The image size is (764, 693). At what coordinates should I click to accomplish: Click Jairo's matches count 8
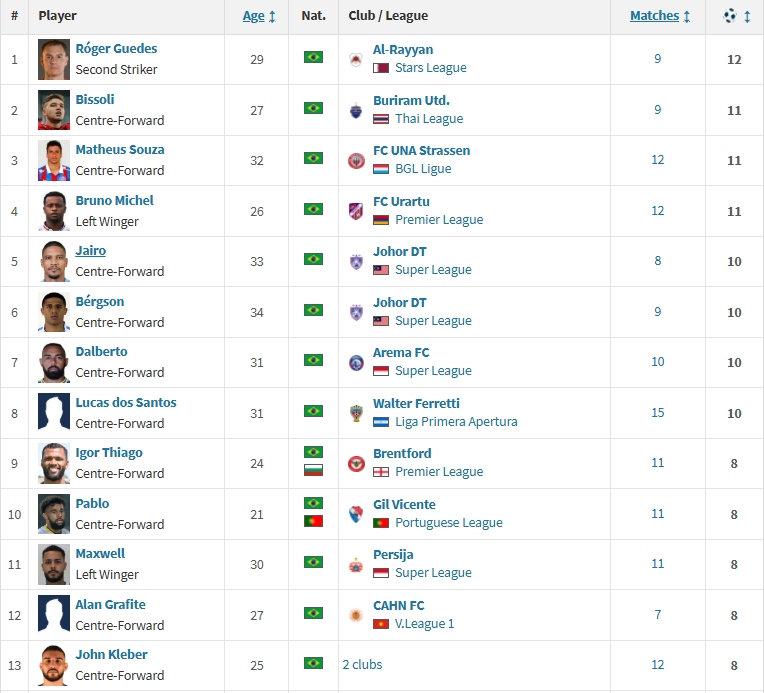click(658, 261)
